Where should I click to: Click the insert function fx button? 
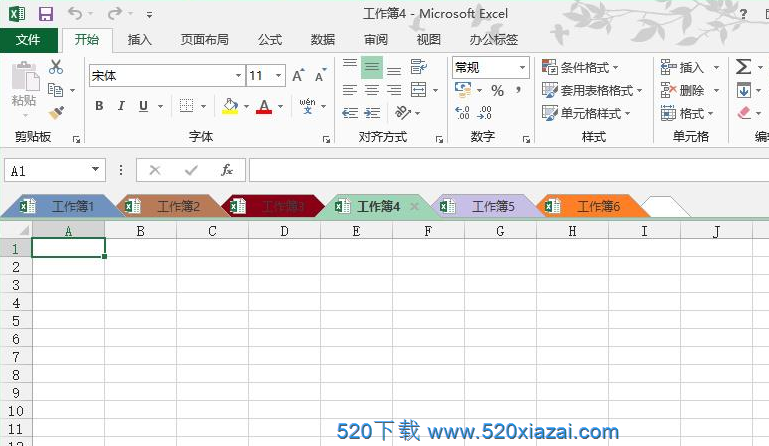(x=227, y=170)
